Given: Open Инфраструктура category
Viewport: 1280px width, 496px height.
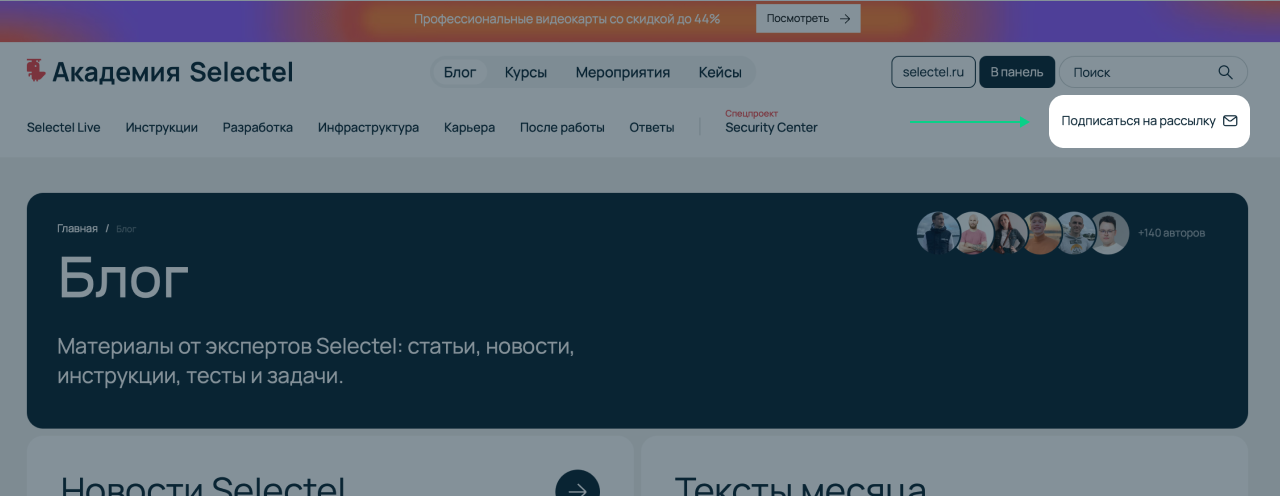Looking at the screenshot, I should point(368,127).
